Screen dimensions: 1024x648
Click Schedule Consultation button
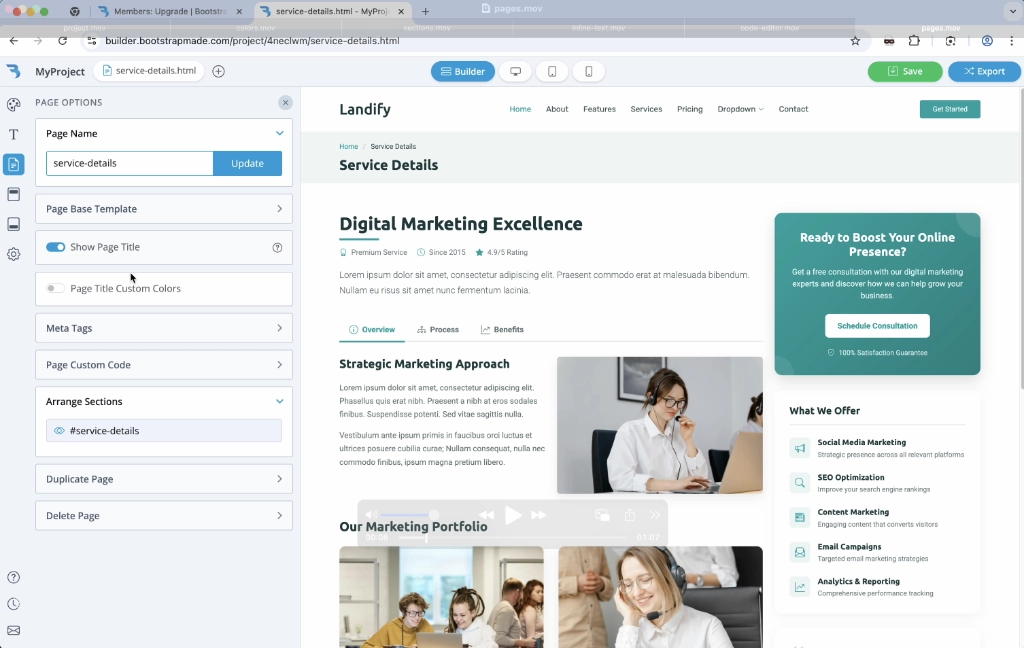tap(877, 326)
